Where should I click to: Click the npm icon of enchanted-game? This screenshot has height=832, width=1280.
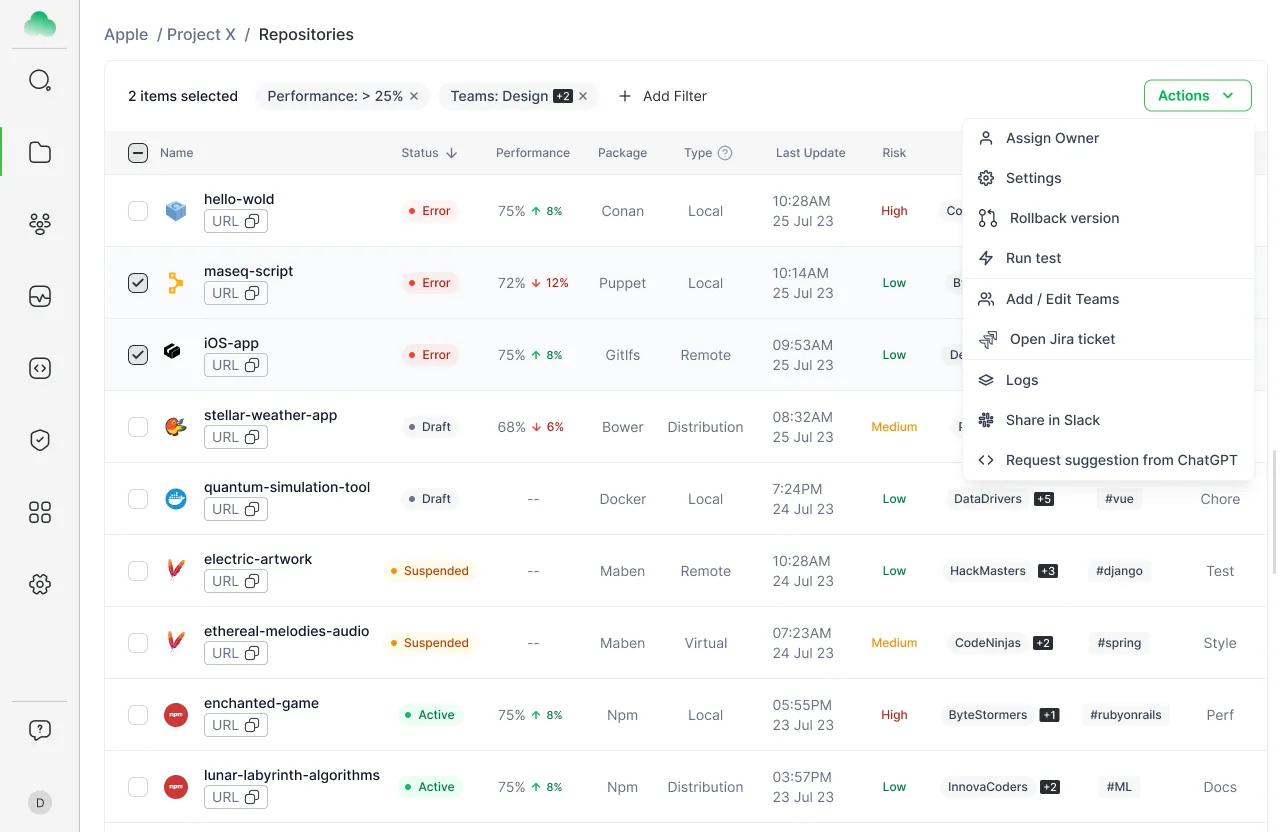coord(176,715)
